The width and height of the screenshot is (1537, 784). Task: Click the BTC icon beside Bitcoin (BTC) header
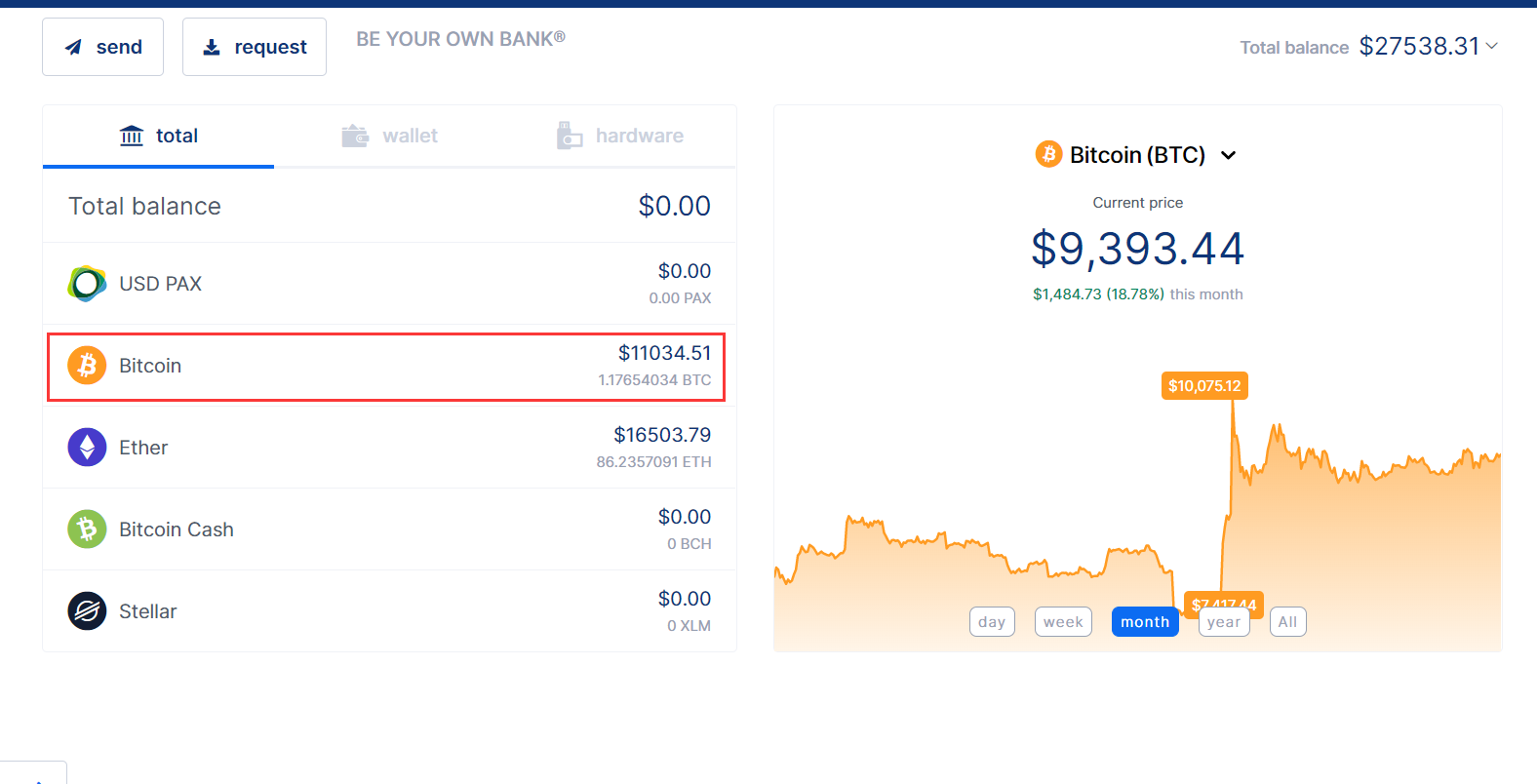pos(1047,154)
